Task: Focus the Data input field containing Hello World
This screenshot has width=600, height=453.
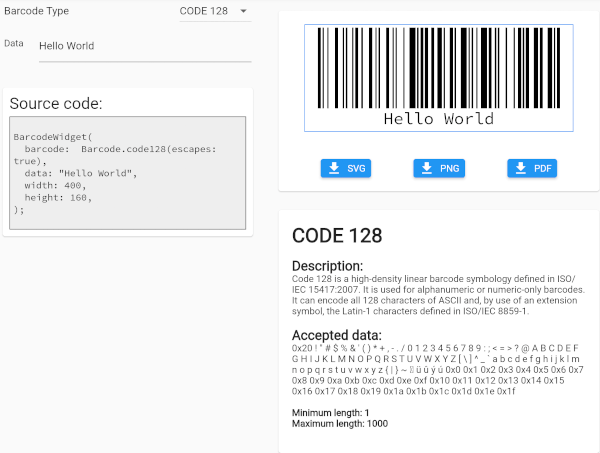Action: [x=145, y=46]
